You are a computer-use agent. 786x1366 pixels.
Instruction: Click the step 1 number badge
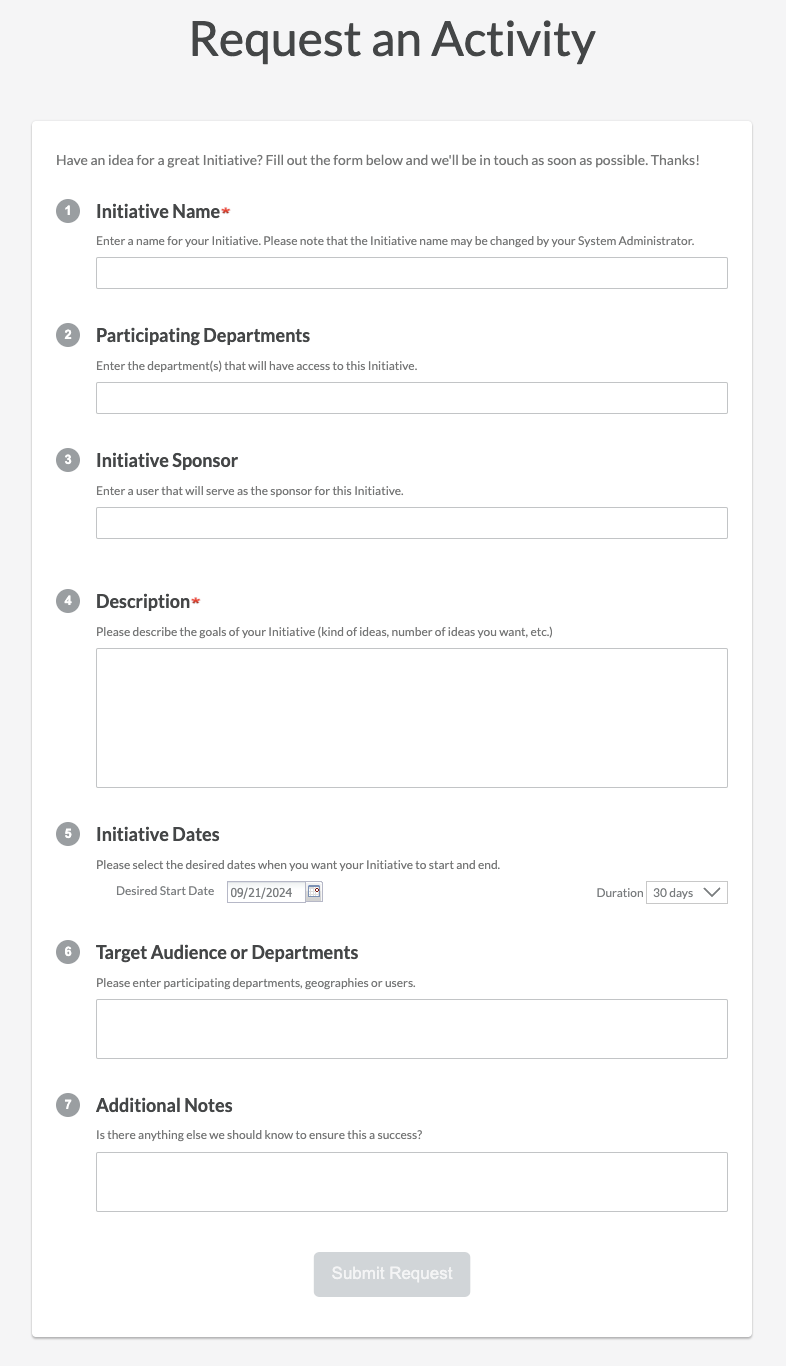pyautogui.click(x=68, y=211)
